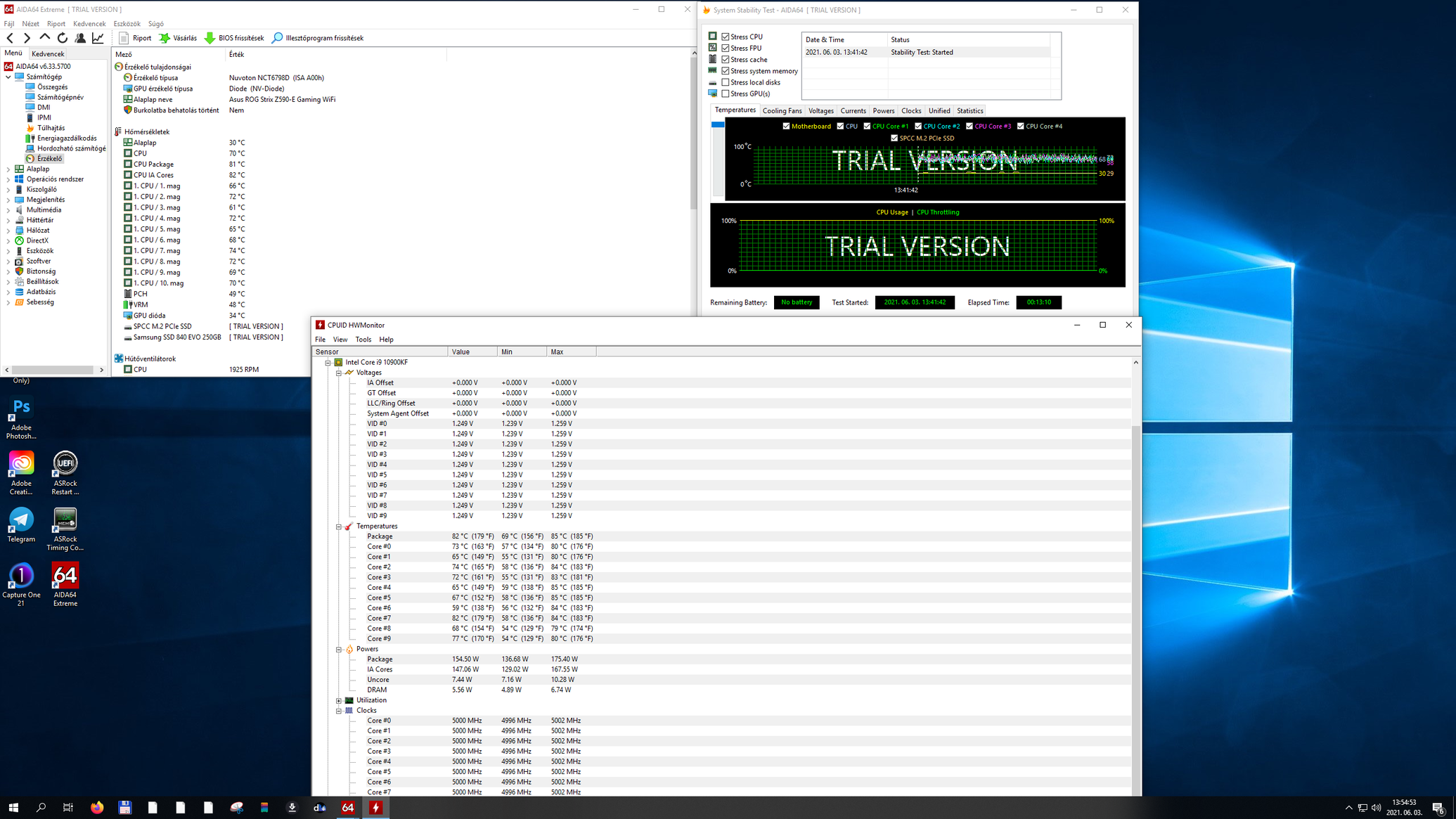Open ASRock Restart to UEFI shortcut

[65, 473]
